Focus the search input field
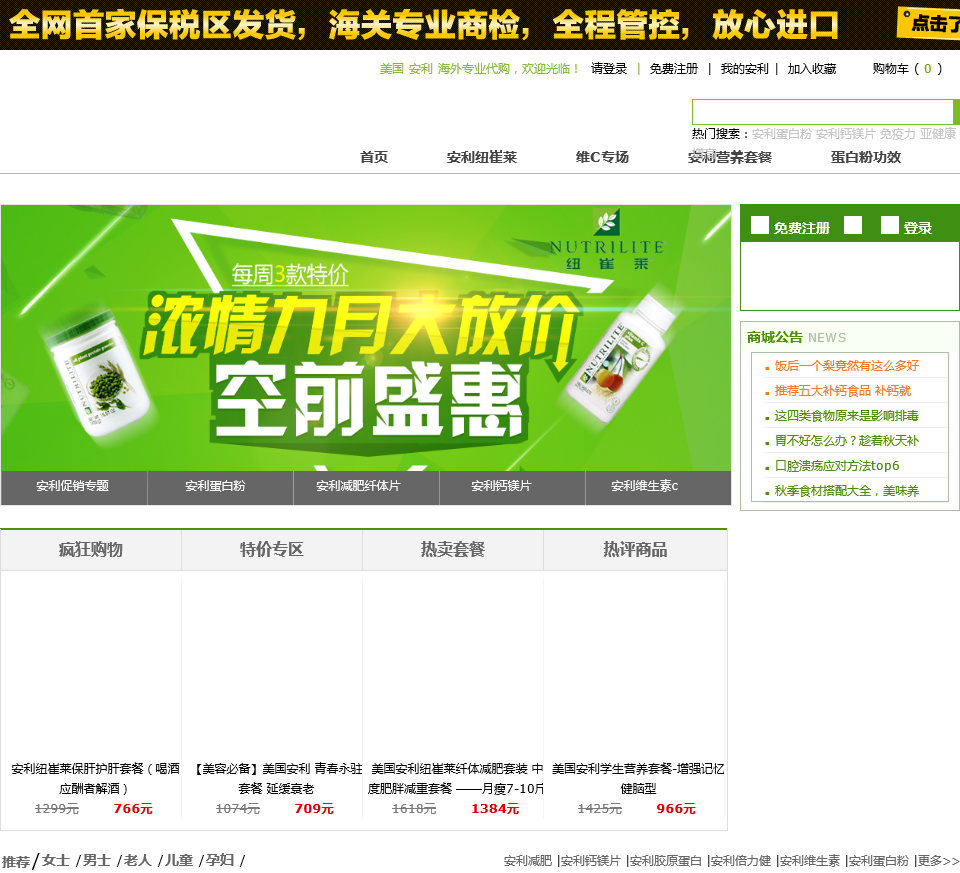 (x=822, y=112)
